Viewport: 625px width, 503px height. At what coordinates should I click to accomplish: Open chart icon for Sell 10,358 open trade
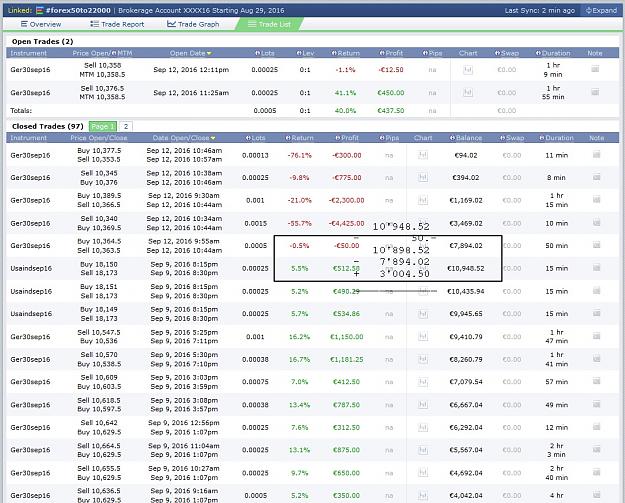(x=468, y=70)
